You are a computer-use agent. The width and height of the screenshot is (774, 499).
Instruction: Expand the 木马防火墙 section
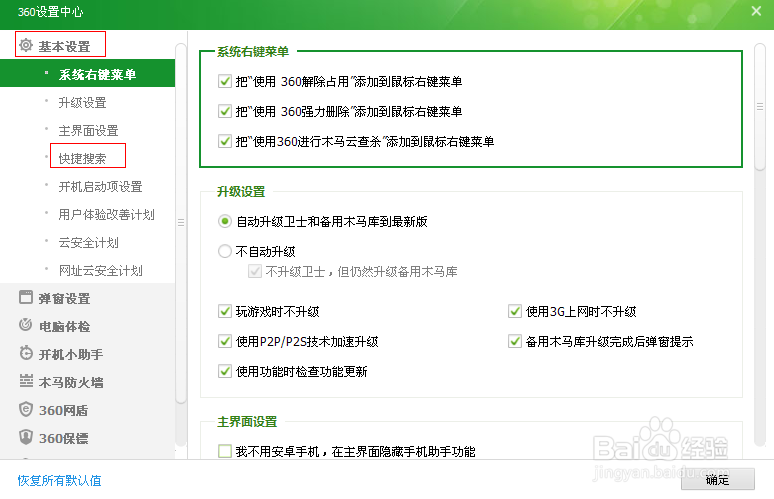pyautogui.click(x=71, y=383)
